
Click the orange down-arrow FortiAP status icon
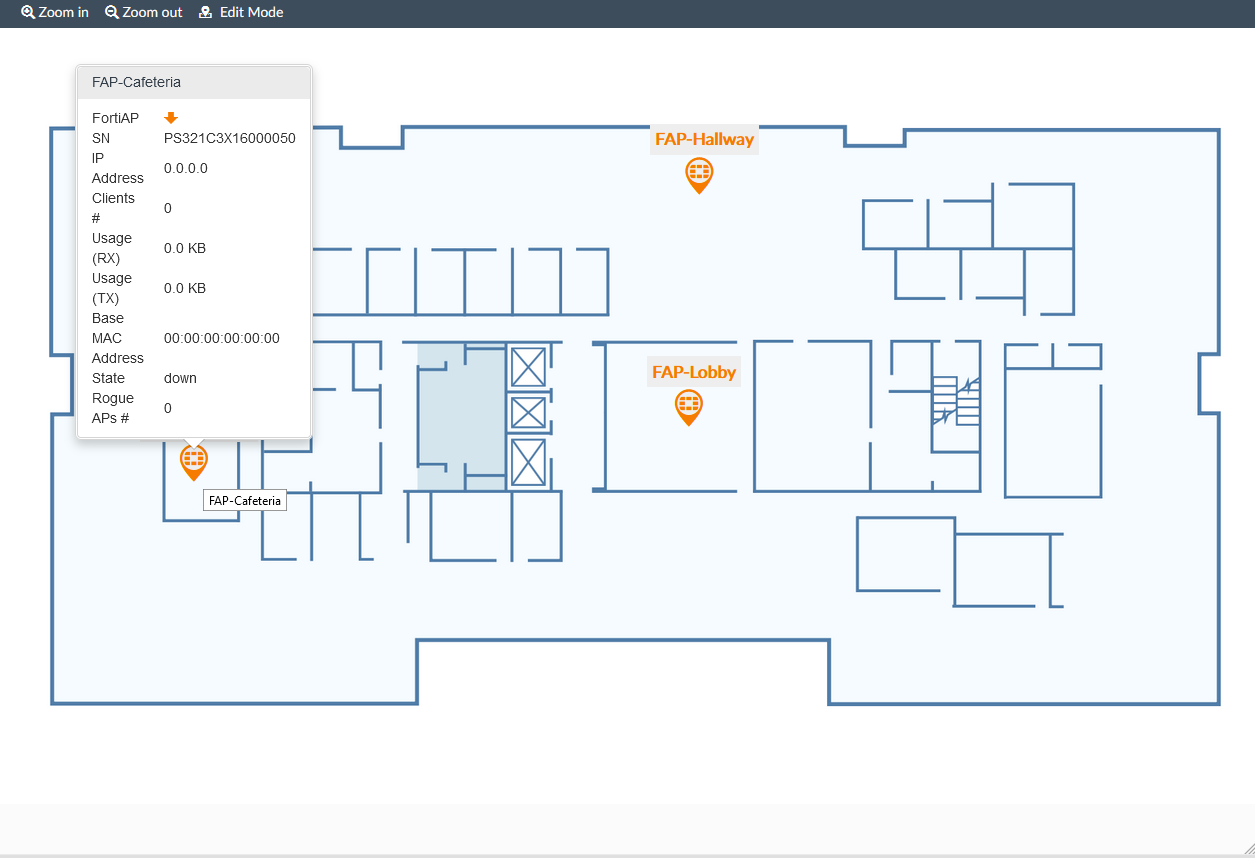[x=170, y=117]
